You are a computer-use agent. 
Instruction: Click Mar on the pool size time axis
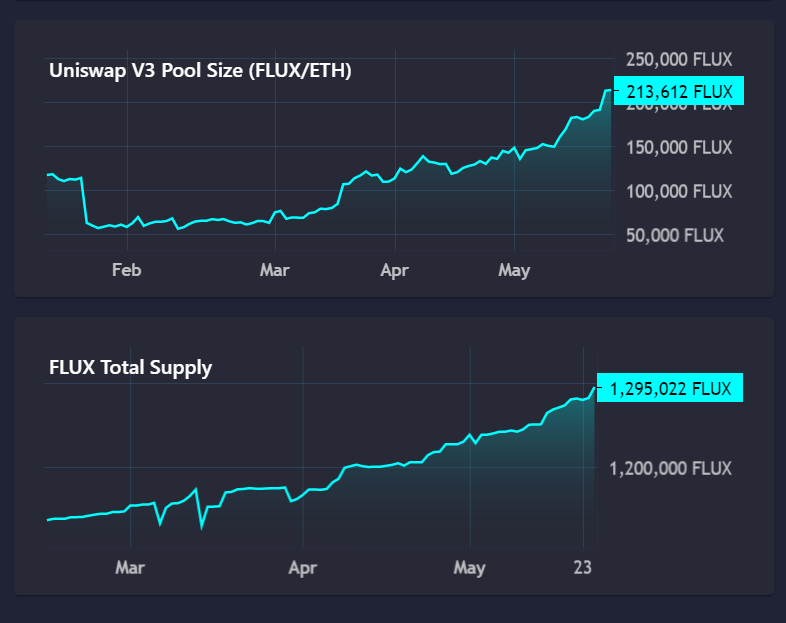tap(275, 270)
